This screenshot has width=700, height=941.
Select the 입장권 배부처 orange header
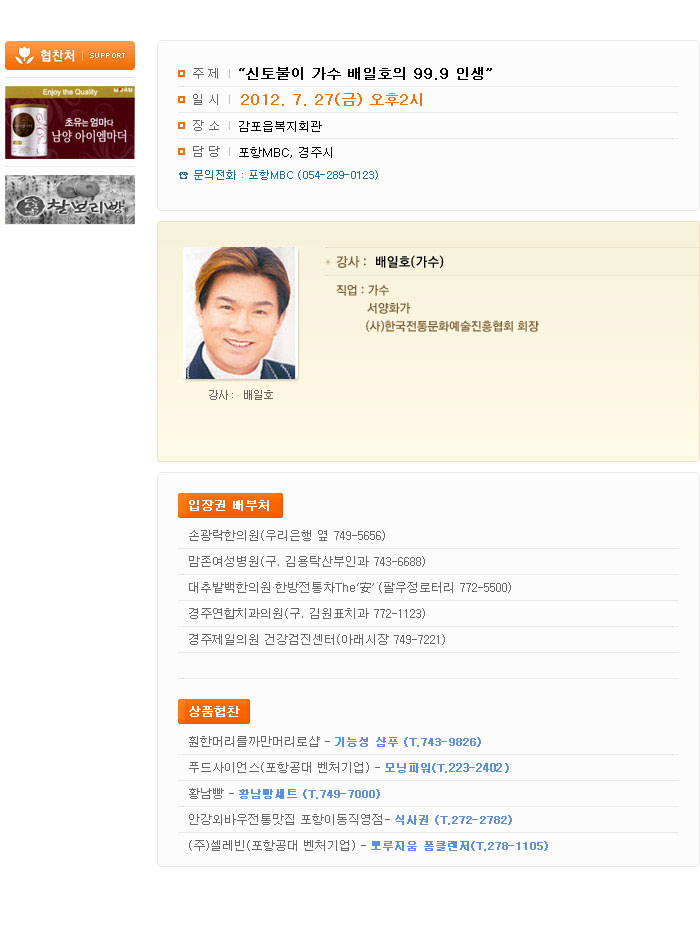click(230, 505)
